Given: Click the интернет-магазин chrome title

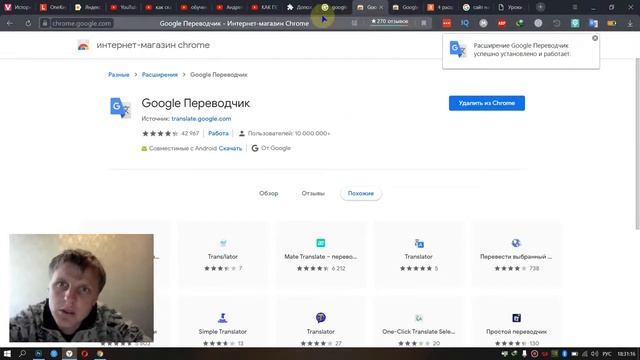Looking at the screenshot, I should 153,45.
